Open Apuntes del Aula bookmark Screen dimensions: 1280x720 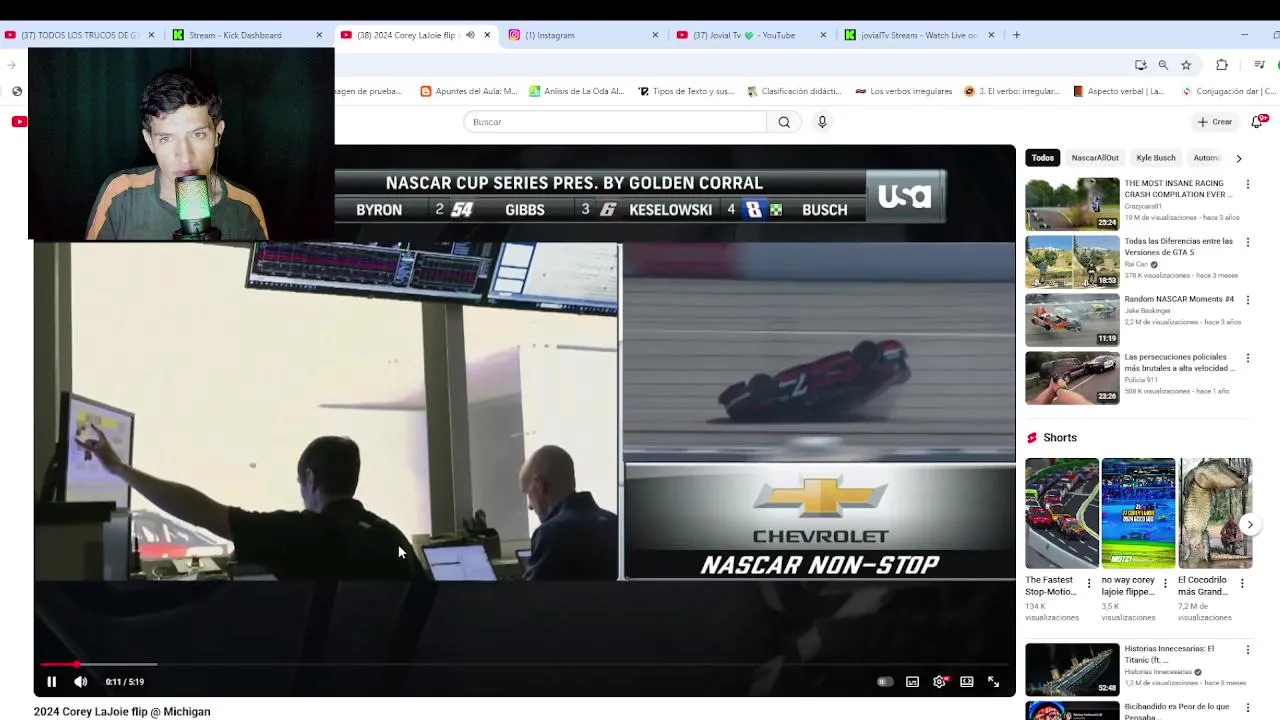(x=469, y=91)
